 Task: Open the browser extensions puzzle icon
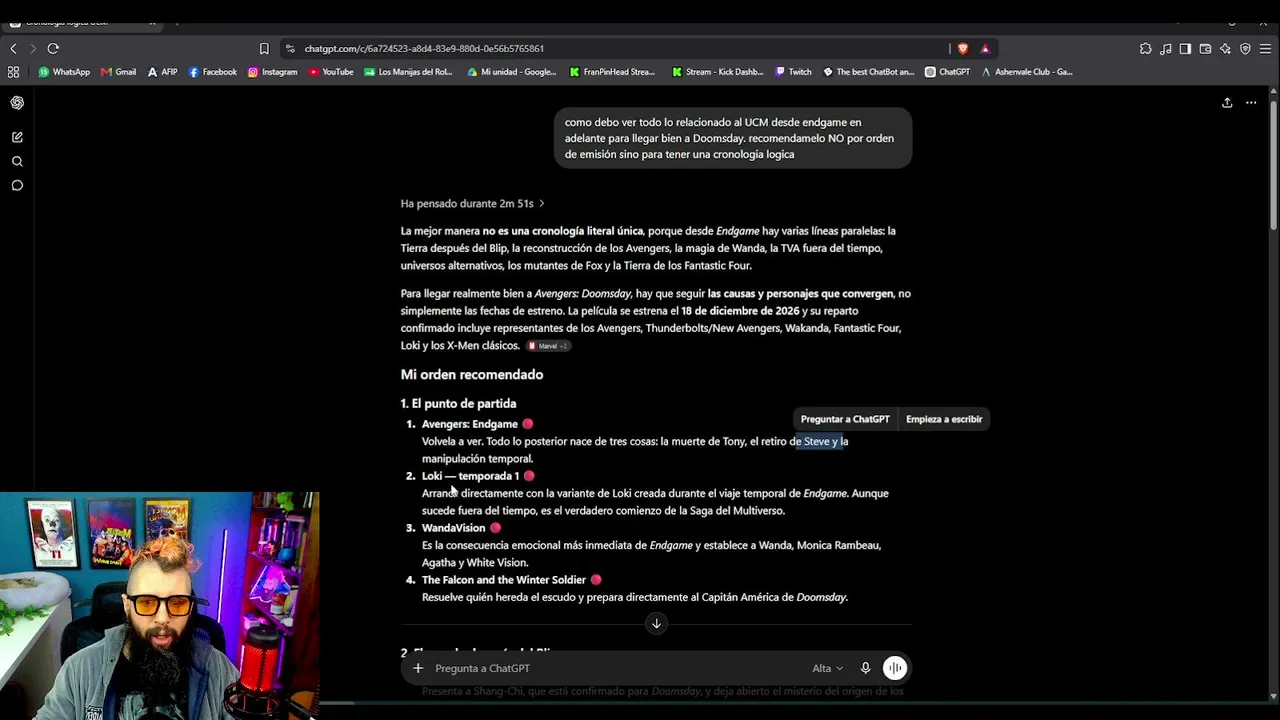1145,48
